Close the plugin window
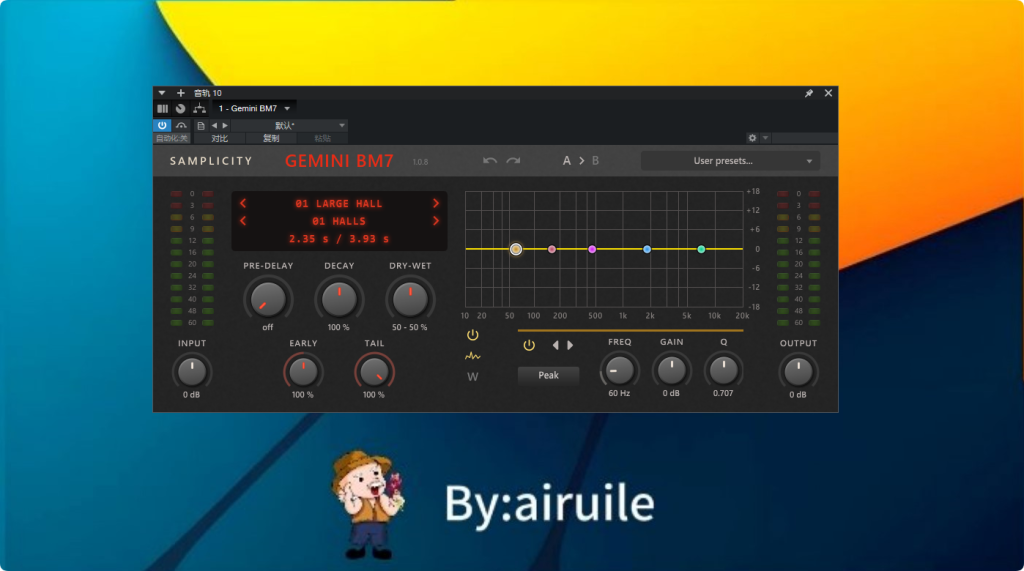 (828, 93)
